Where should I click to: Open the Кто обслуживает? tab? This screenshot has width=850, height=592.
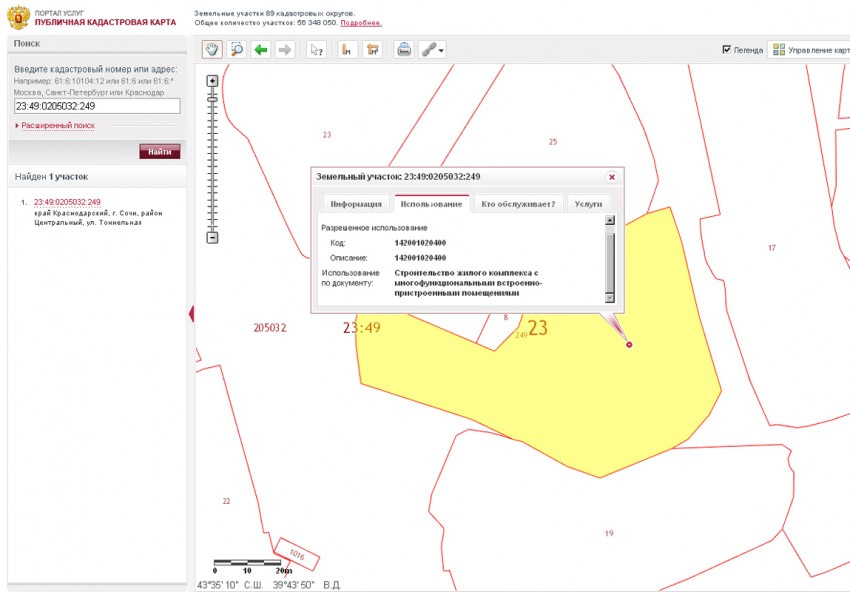tap(517, 203)
